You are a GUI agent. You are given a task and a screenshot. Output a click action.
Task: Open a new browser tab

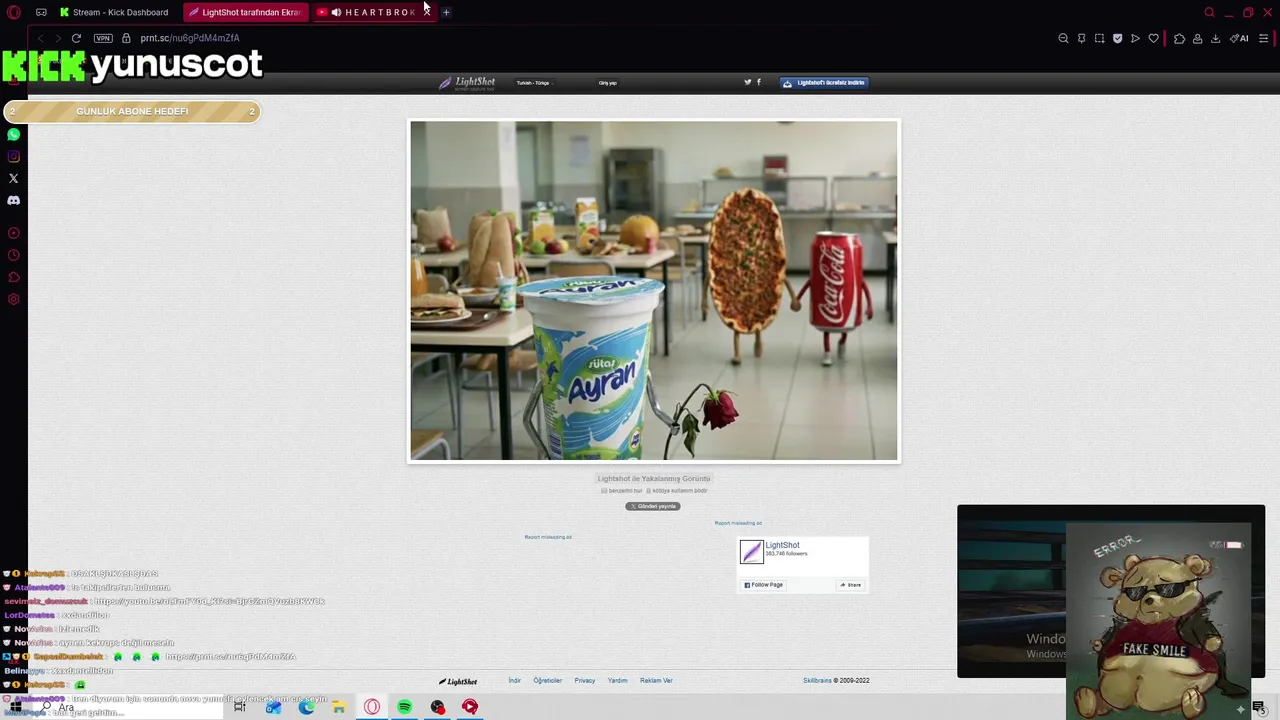pos(446,12)
